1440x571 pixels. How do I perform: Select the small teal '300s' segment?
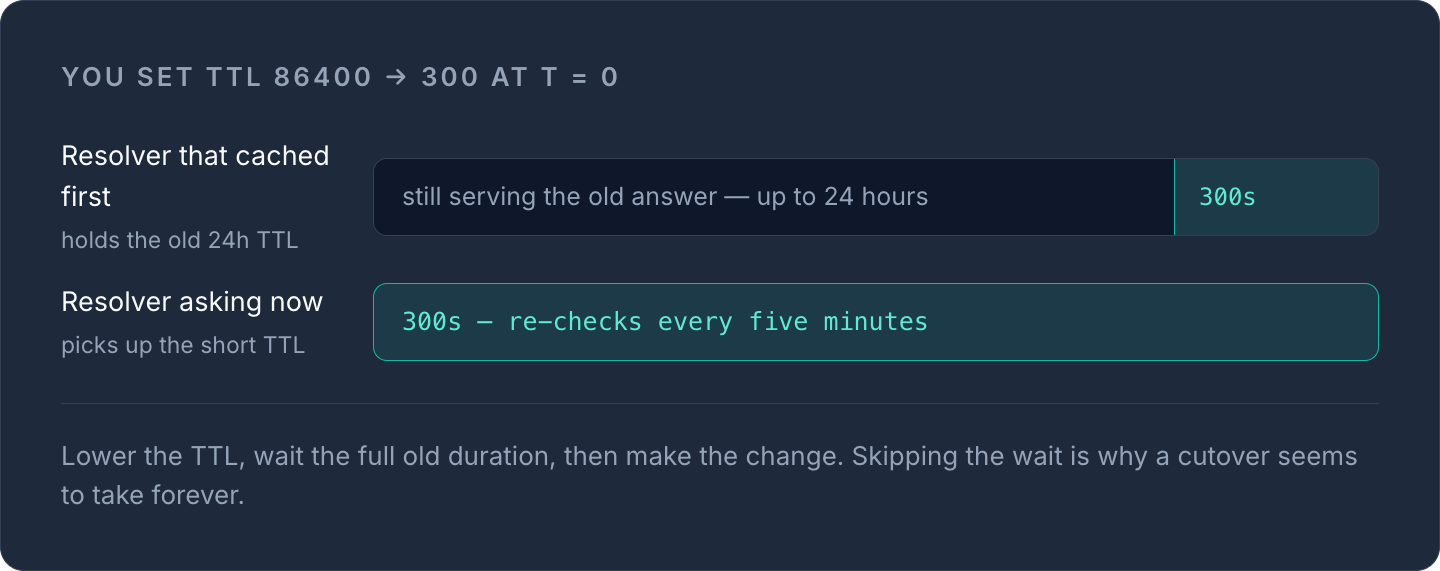click(1277, 197)
